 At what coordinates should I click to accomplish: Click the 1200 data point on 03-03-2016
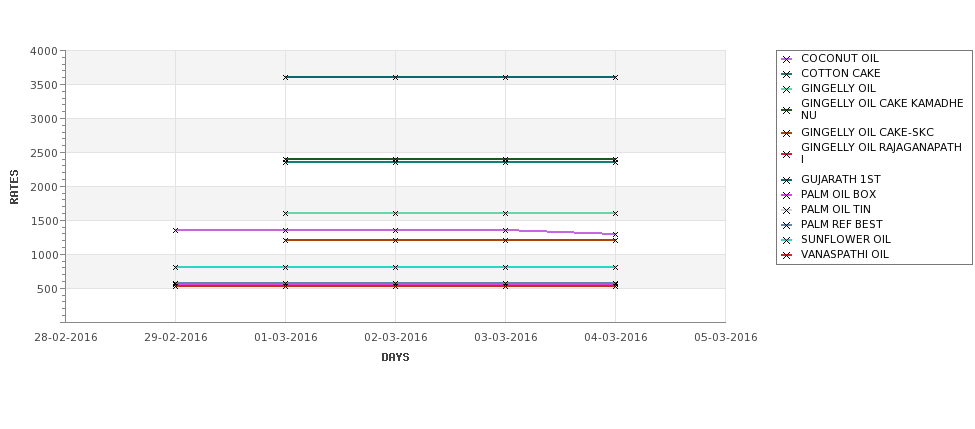[x=505, y=240]
